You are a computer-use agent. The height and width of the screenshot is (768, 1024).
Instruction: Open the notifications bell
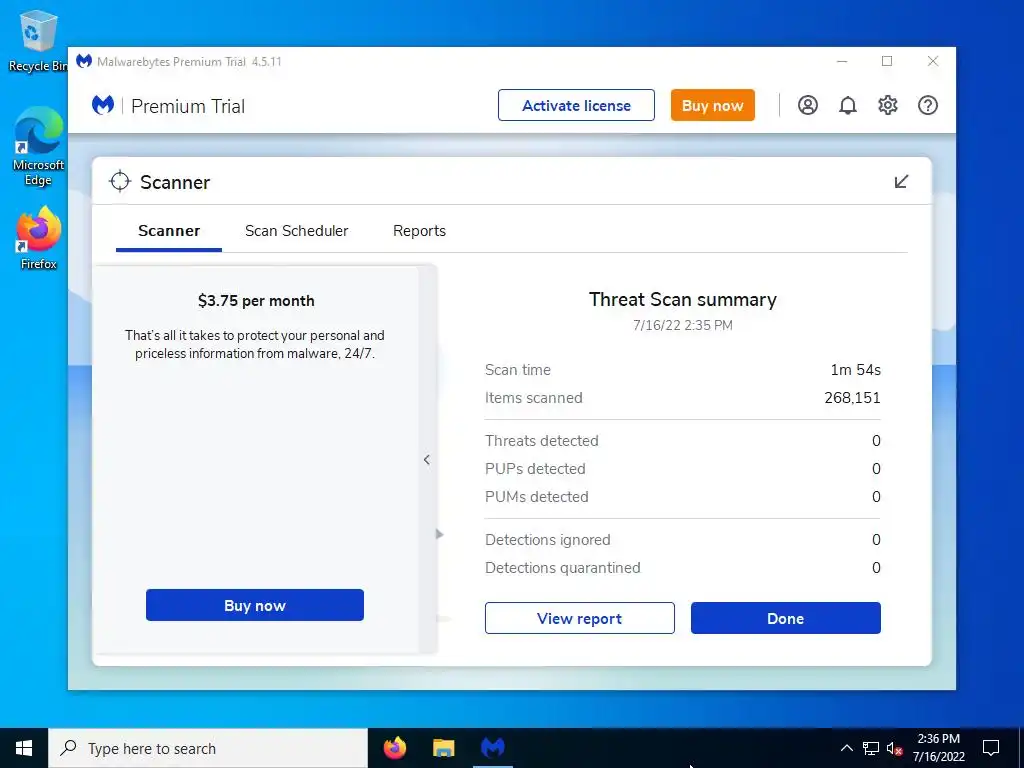click(x=848, y=105)
